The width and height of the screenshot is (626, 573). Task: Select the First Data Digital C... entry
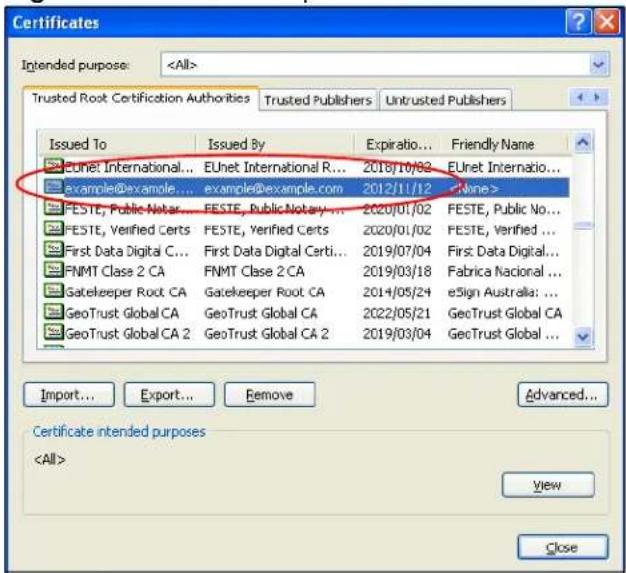pyautogui.click(x=127, y=251)
